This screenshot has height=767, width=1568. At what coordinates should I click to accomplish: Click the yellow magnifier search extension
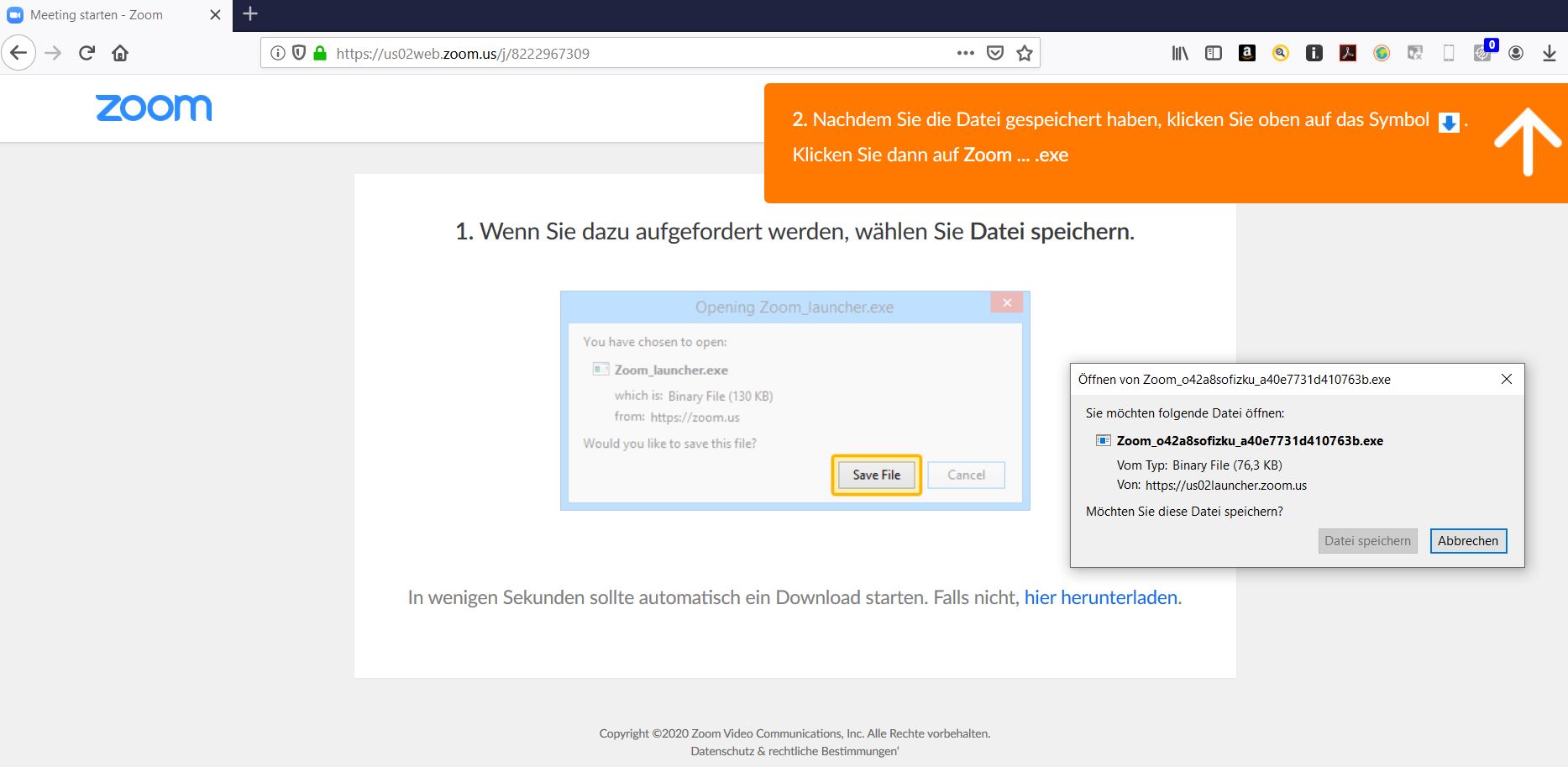point(1281,53)
